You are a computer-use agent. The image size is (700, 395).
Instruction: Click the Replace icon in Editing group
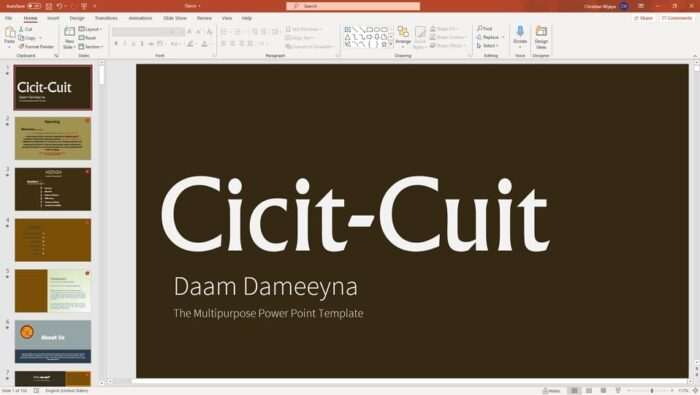tap(479, 37)
